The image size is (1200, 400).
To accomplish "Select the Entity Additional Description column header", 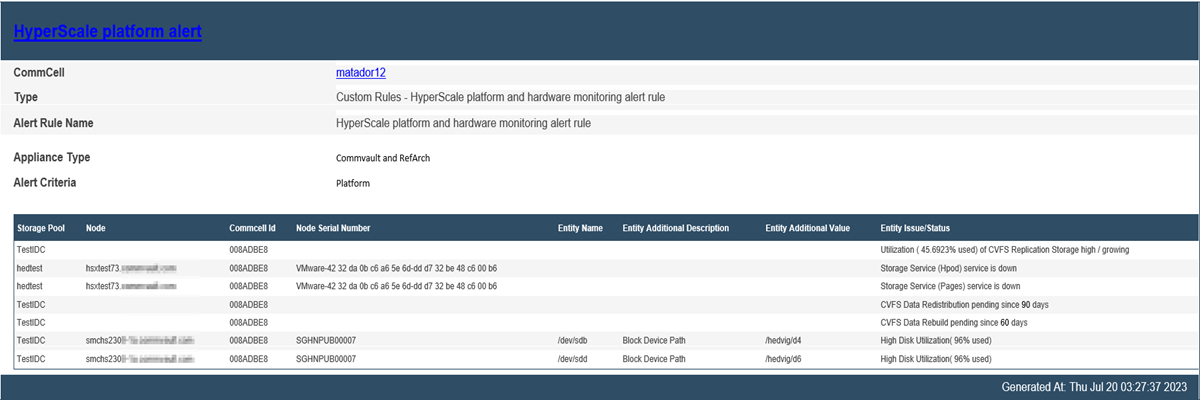I will [675, 228].
